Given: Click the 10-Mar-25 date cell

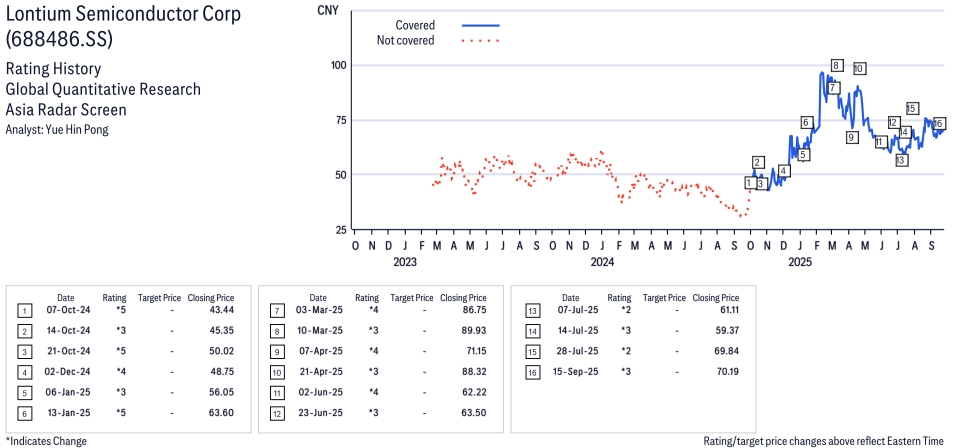Looking at the screenshot, I should pos(319,331).
